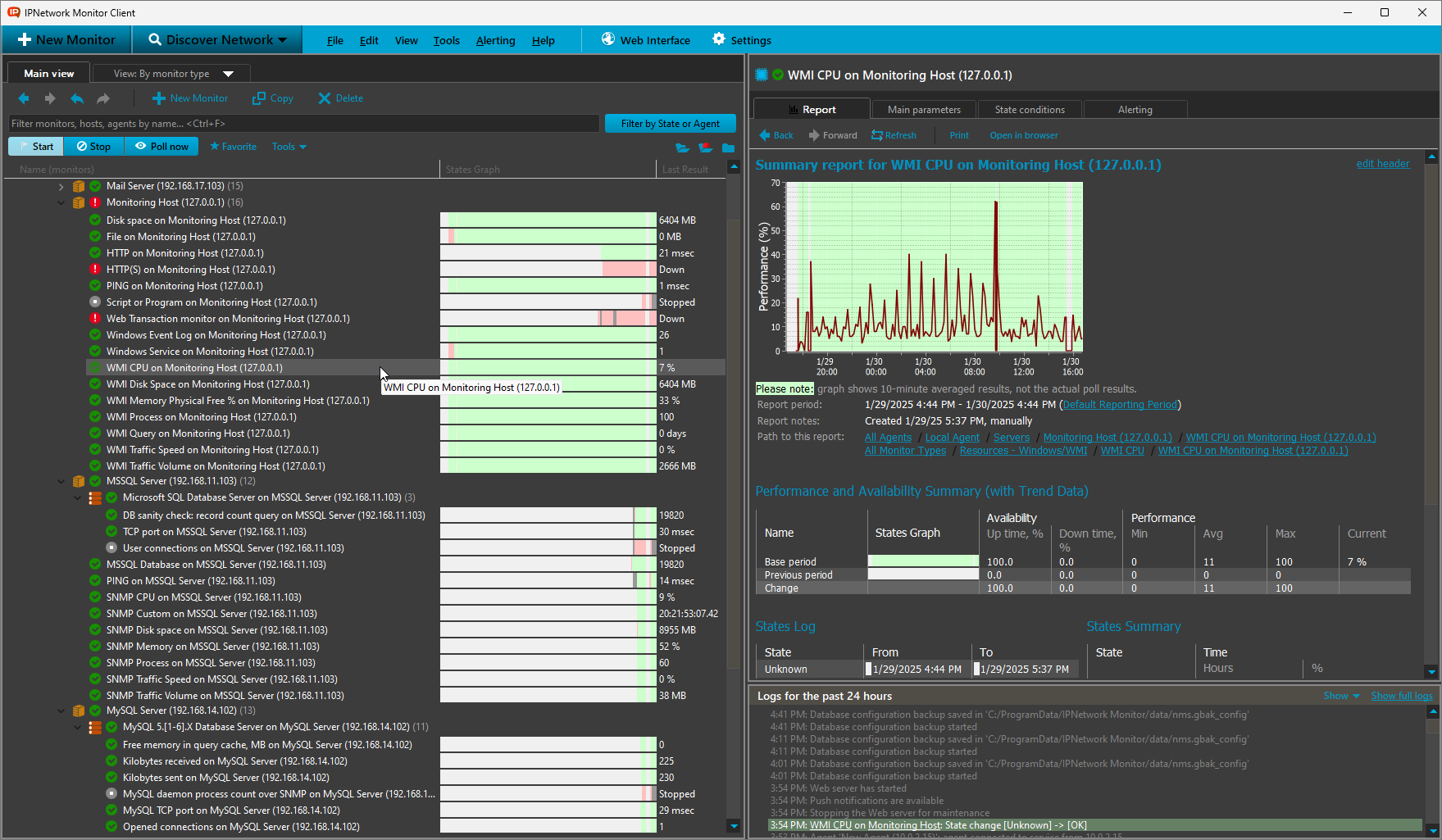
Task: Click the Filter by State or Agent button
Action: coord(670,124)
